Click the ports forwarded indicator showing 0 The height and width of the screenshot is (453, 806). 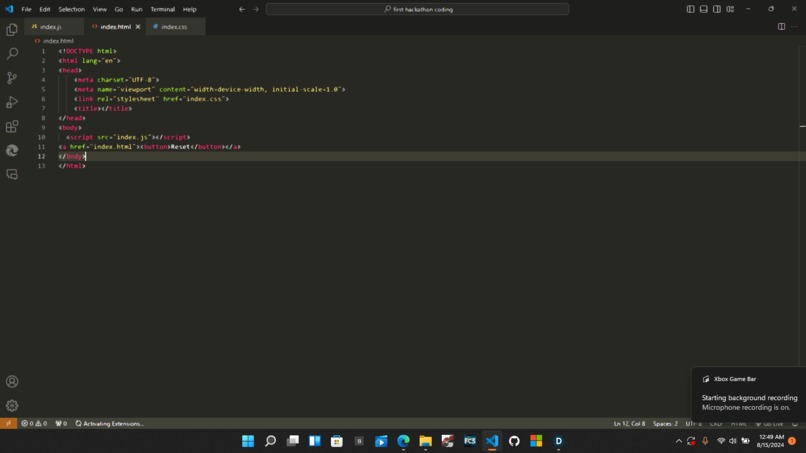[61, 424]
